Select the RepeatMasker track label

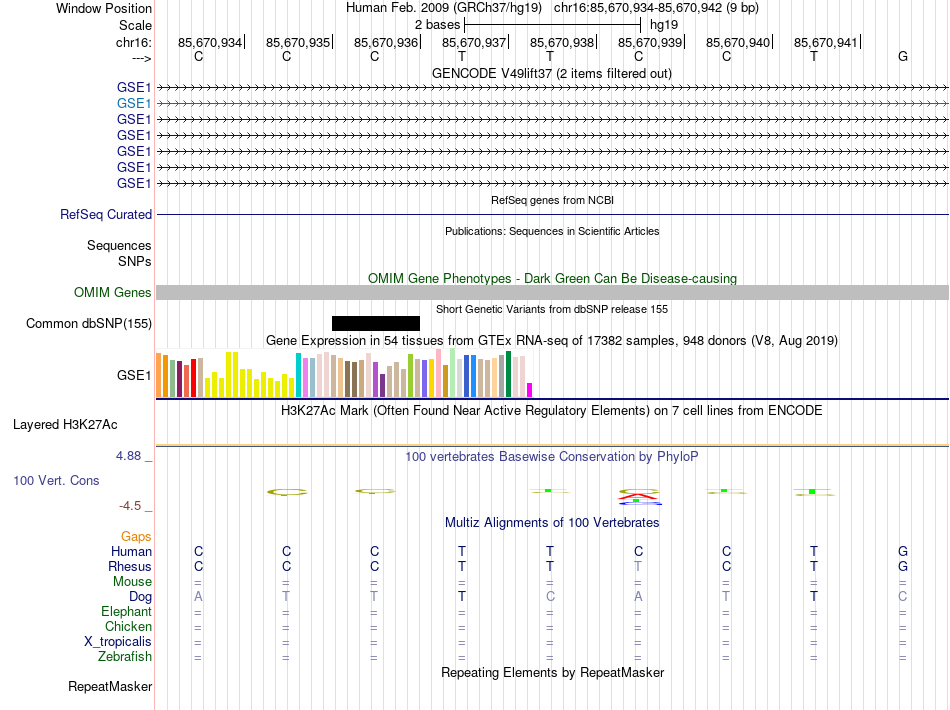pyautogui.click(x=110, y=687)
